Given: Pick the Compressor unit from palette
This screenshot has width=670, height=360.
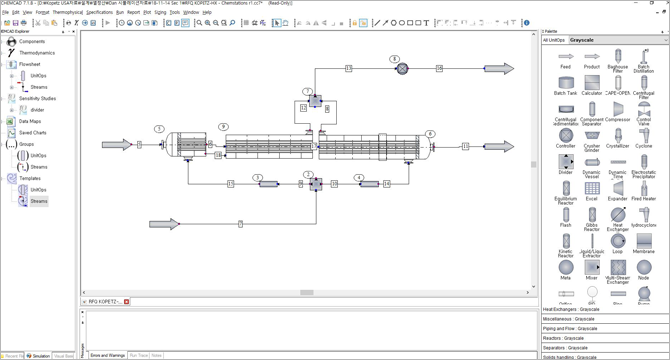Looking at the screenshot, I should [618, 109].
